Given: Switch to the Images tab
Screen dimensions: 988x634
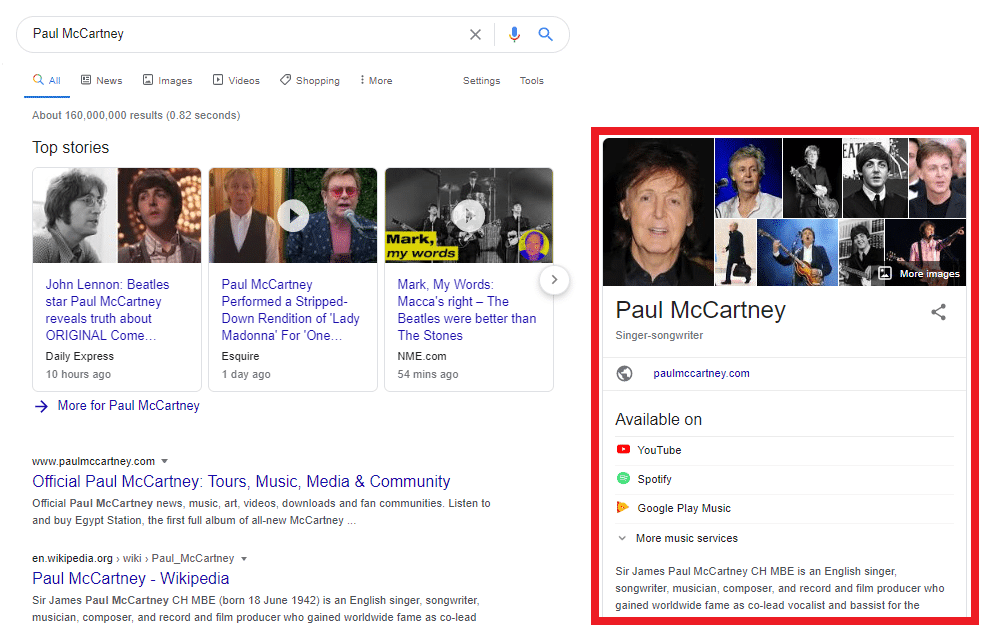Looking at the screenshot, I should 167,81.
